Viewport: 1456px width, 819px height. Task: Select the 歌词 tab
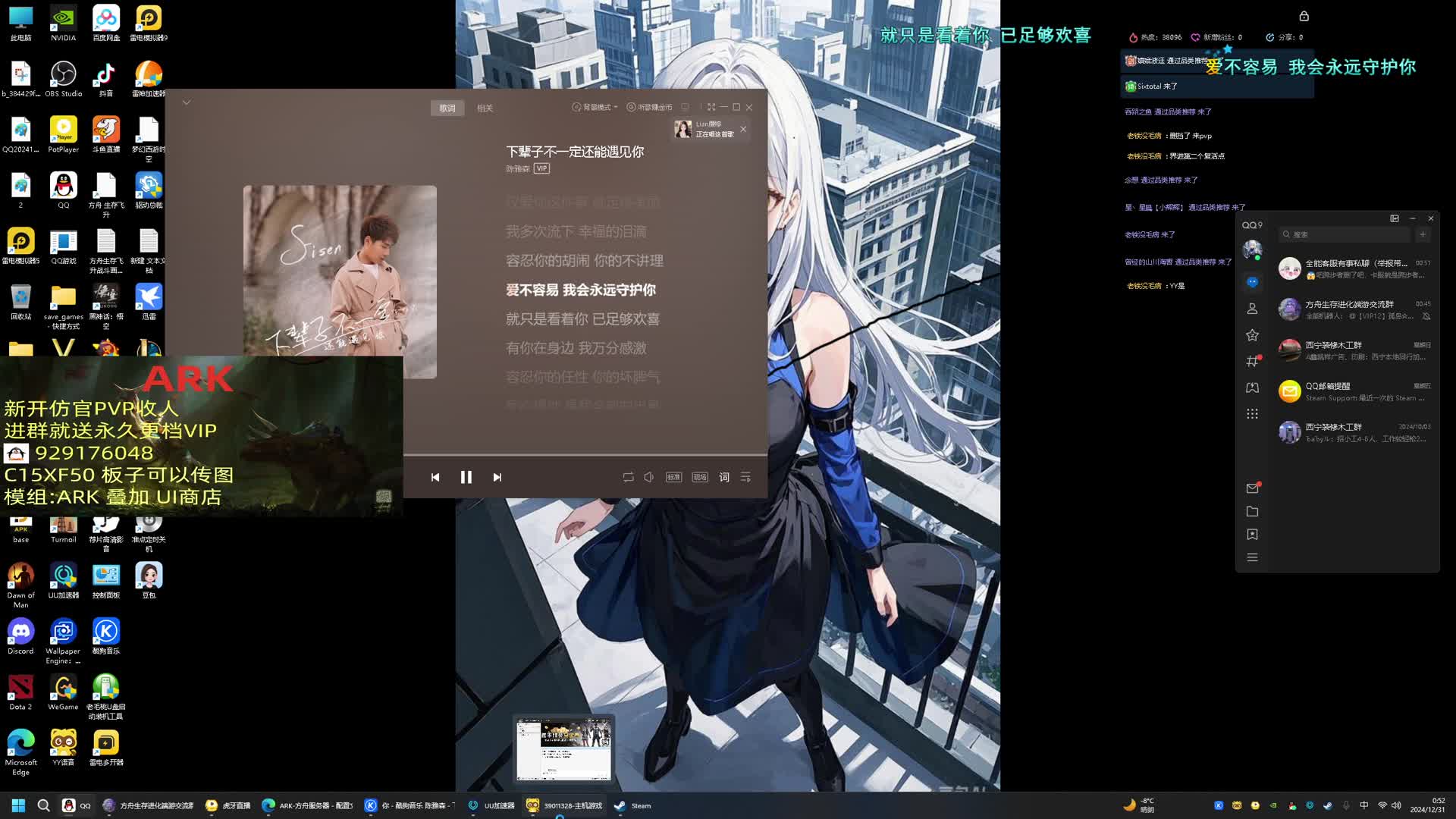pos(447,108)
